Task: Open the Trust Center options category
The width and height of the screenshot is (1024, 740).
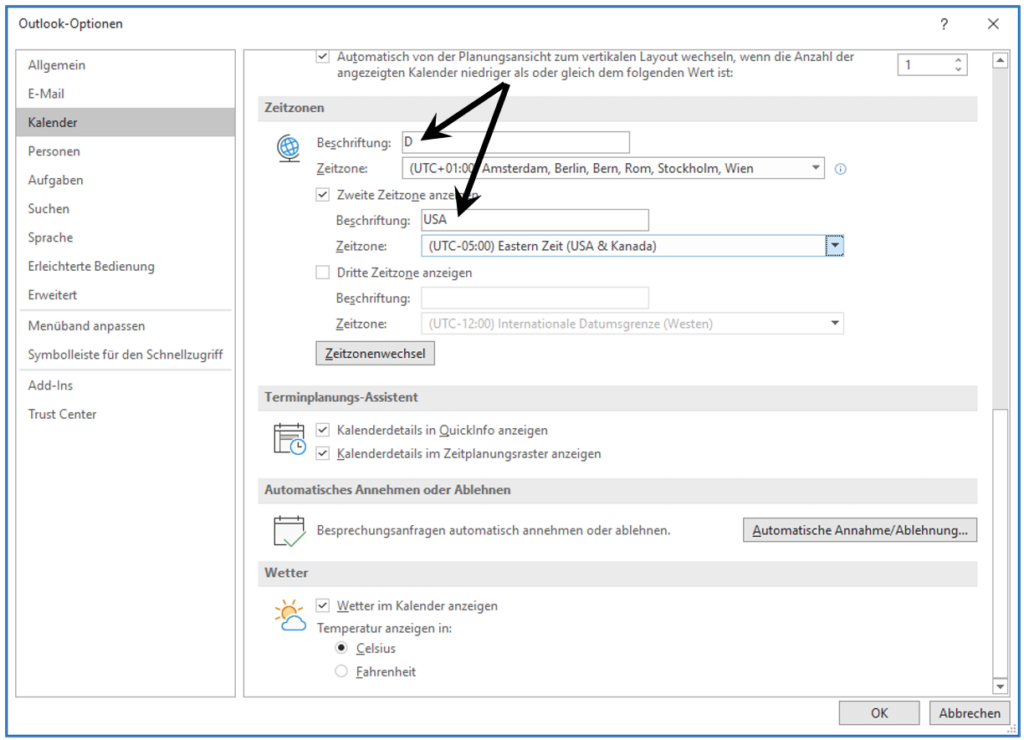Action: coord(125,414)
